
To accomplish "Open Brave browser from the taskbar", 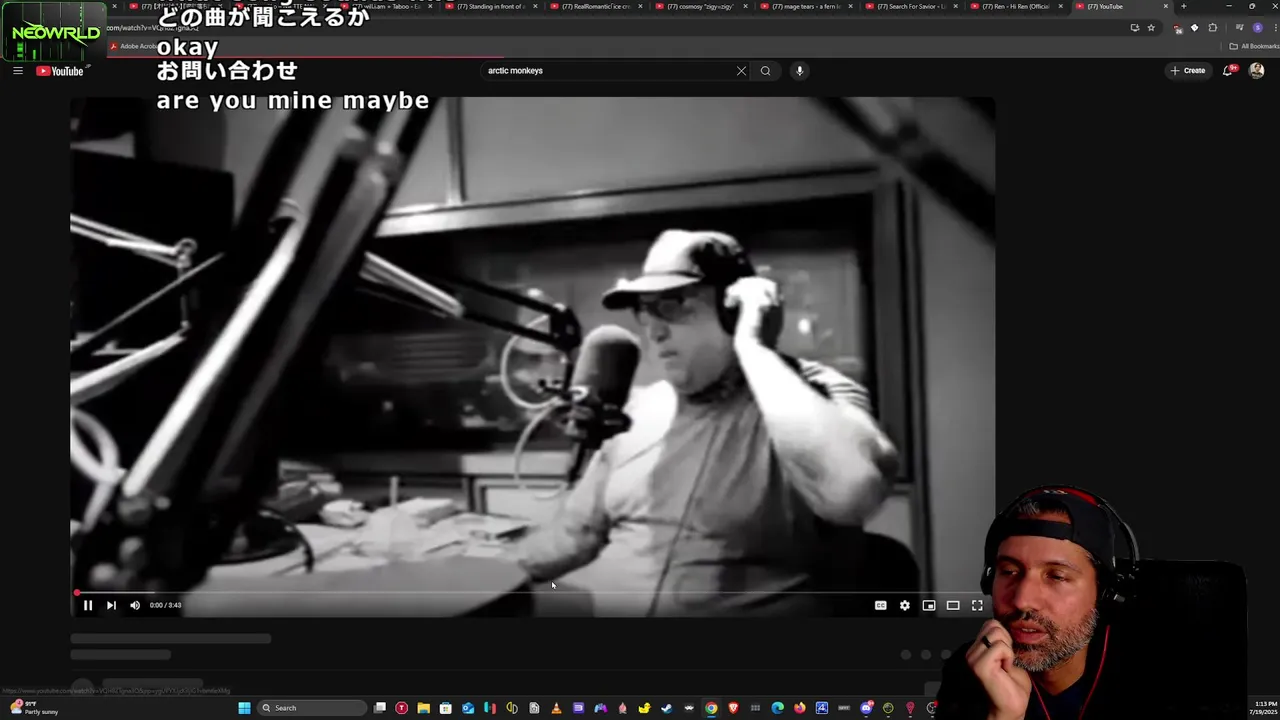I will click(x=733, y=708).
